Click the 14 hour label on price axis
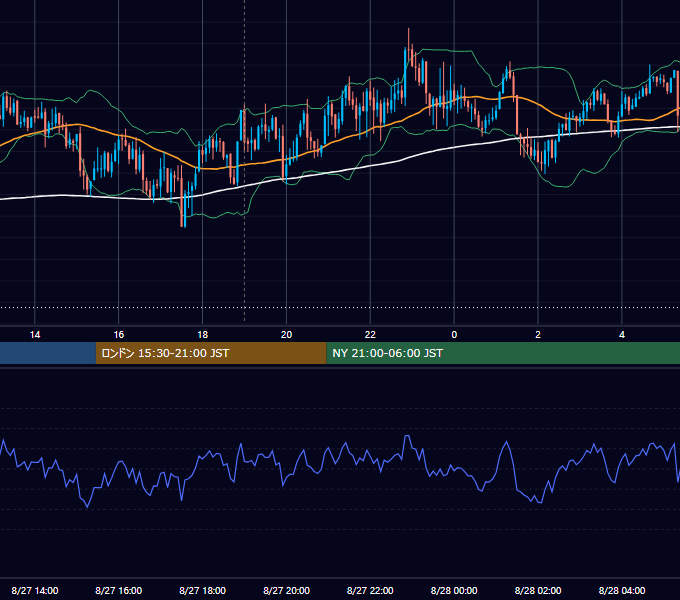Viewport: 680px width, 600px height. pyautogui.click(x=35, y=335)
